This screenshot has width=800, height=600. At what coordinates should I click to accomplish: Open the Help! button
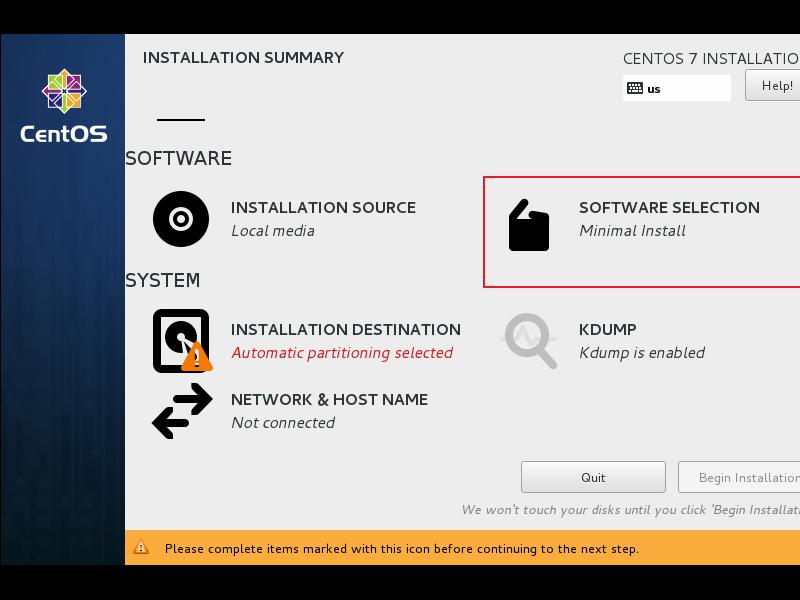click(x=775, y=86)
